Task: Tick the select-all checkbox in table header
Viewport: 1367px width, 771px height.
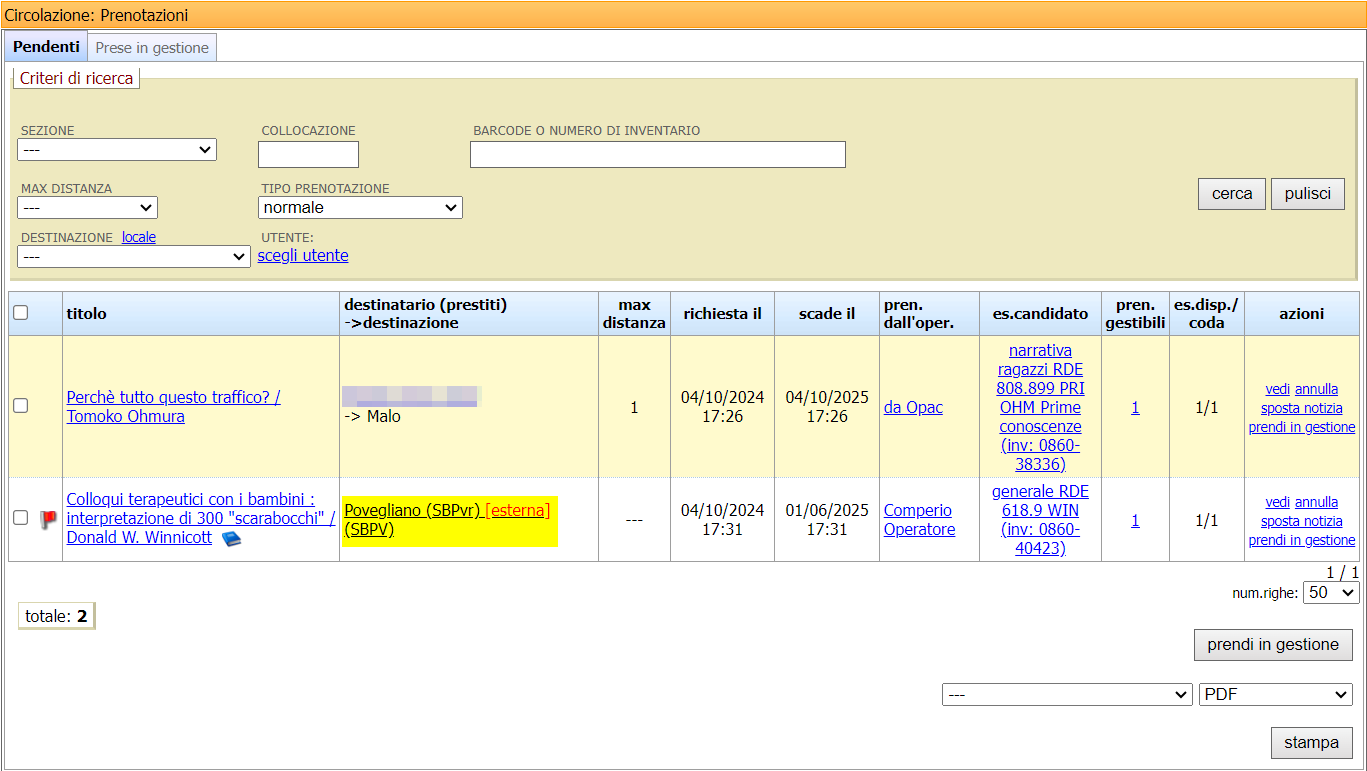Action: coord(21,313)
